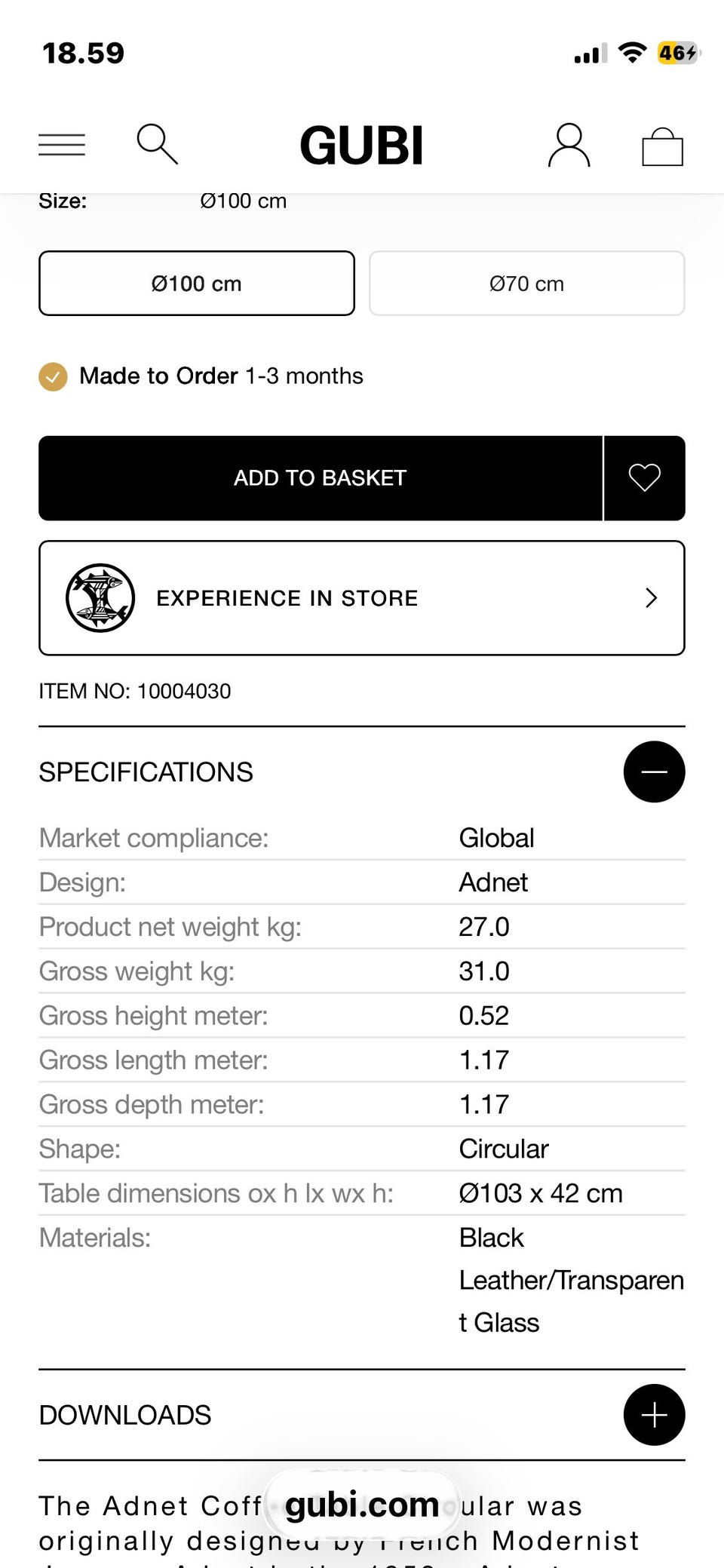This screenshot has height=1568, width=724.
Task: Add item to wishlist with heart icon
Action: coord(644,478)
